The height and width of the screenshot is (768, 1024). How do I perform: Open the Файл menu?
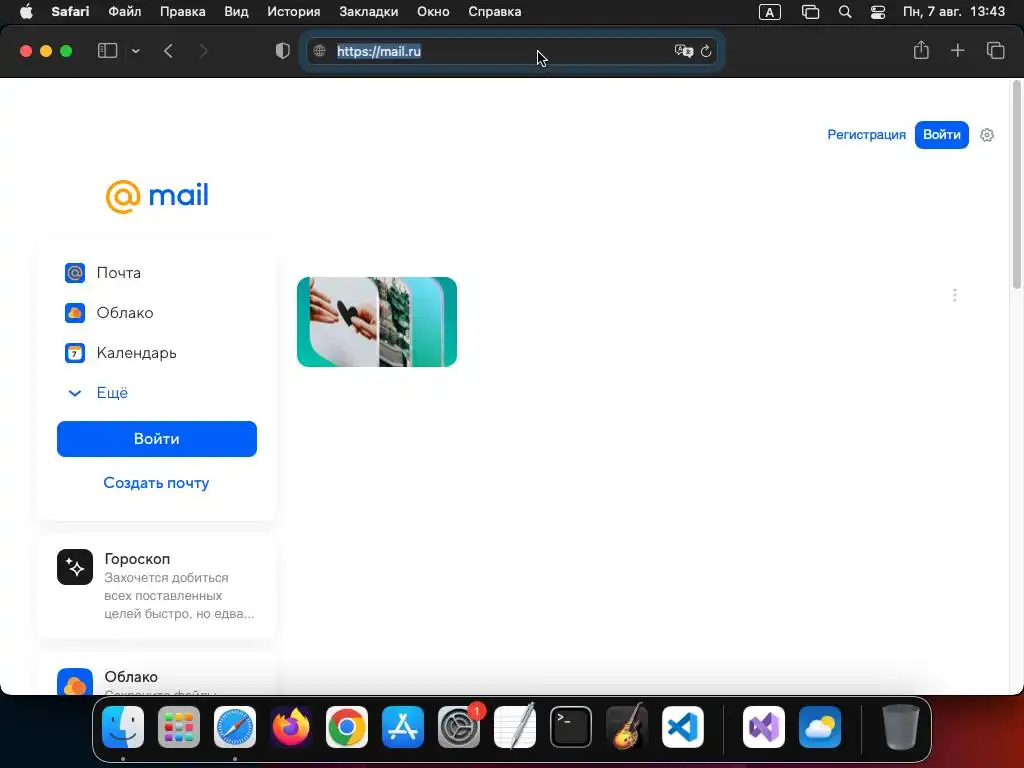coord(124,12)
